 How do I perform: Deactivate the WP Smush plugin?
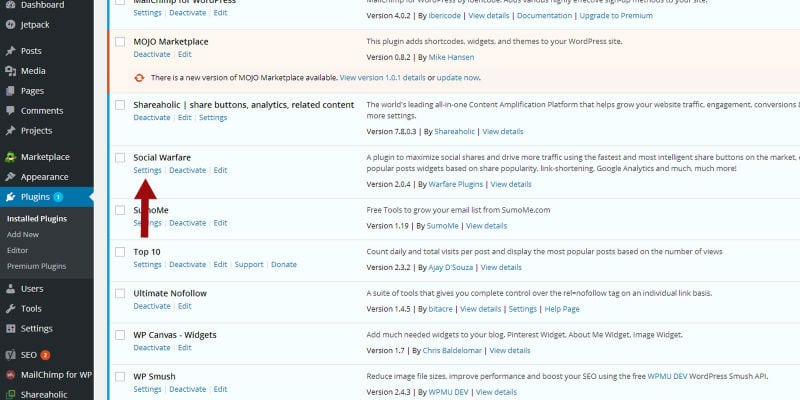[188, 389]
